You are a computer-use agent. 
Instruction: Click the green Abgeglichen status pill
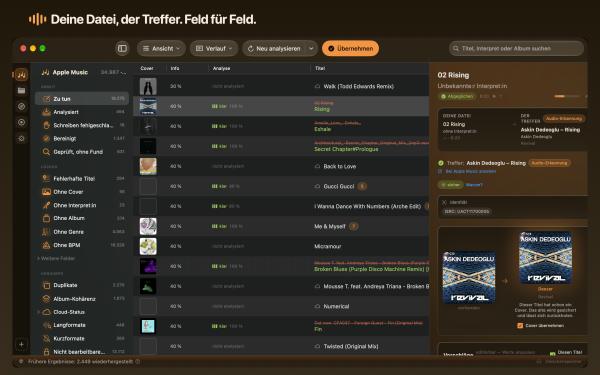457,96
